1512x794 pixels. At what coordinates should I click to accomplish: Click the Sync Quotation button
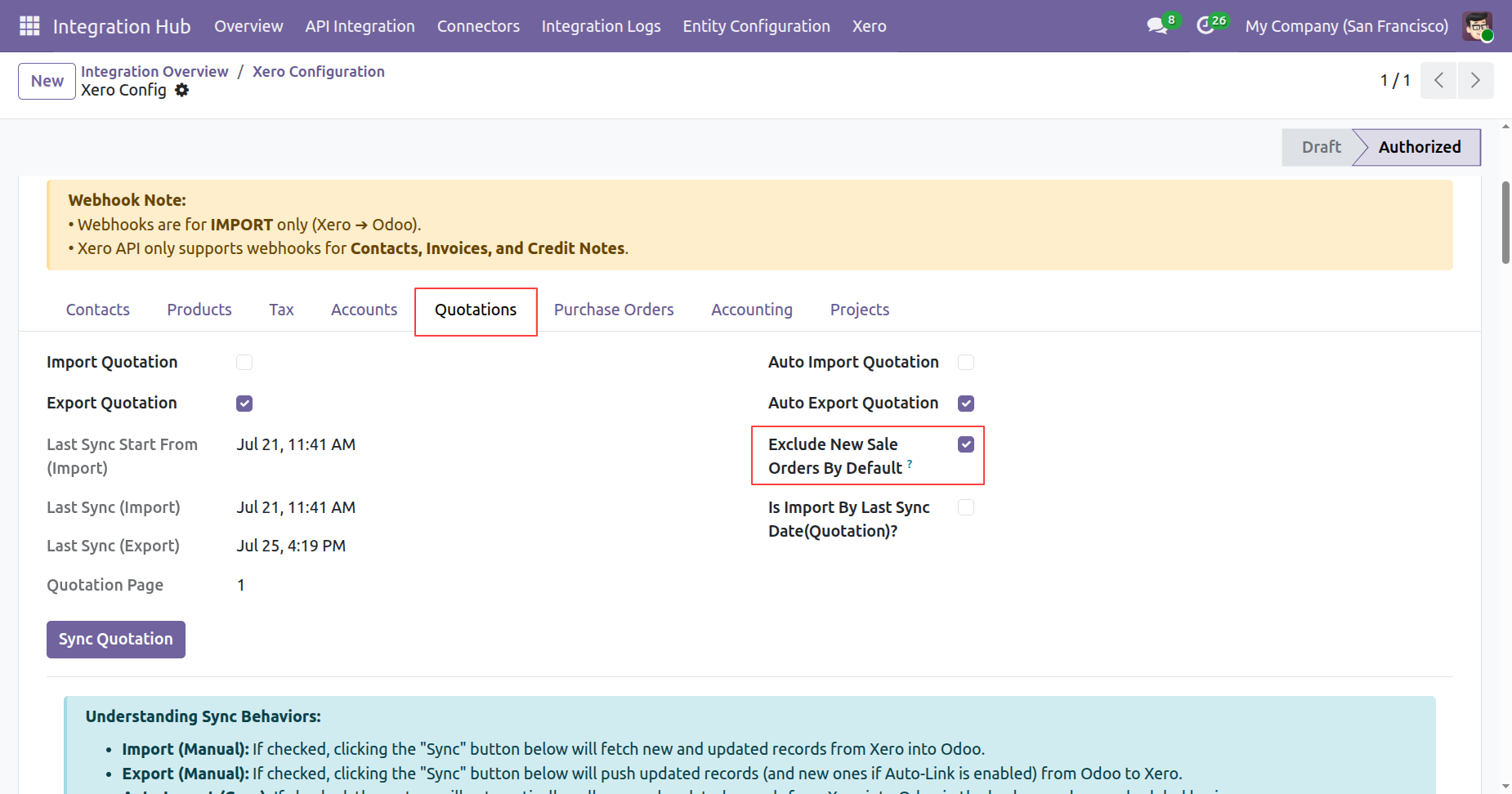point(116,639)
